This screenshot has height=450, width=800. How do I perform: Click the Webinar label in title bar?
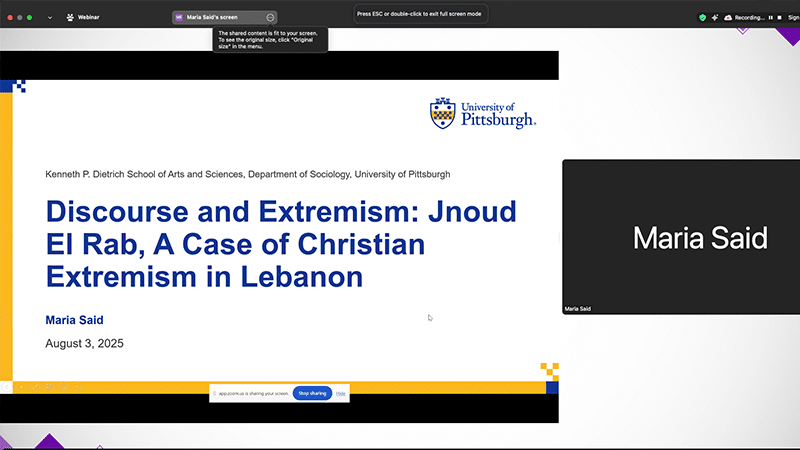pyautogui.click(x=91, y=17)
